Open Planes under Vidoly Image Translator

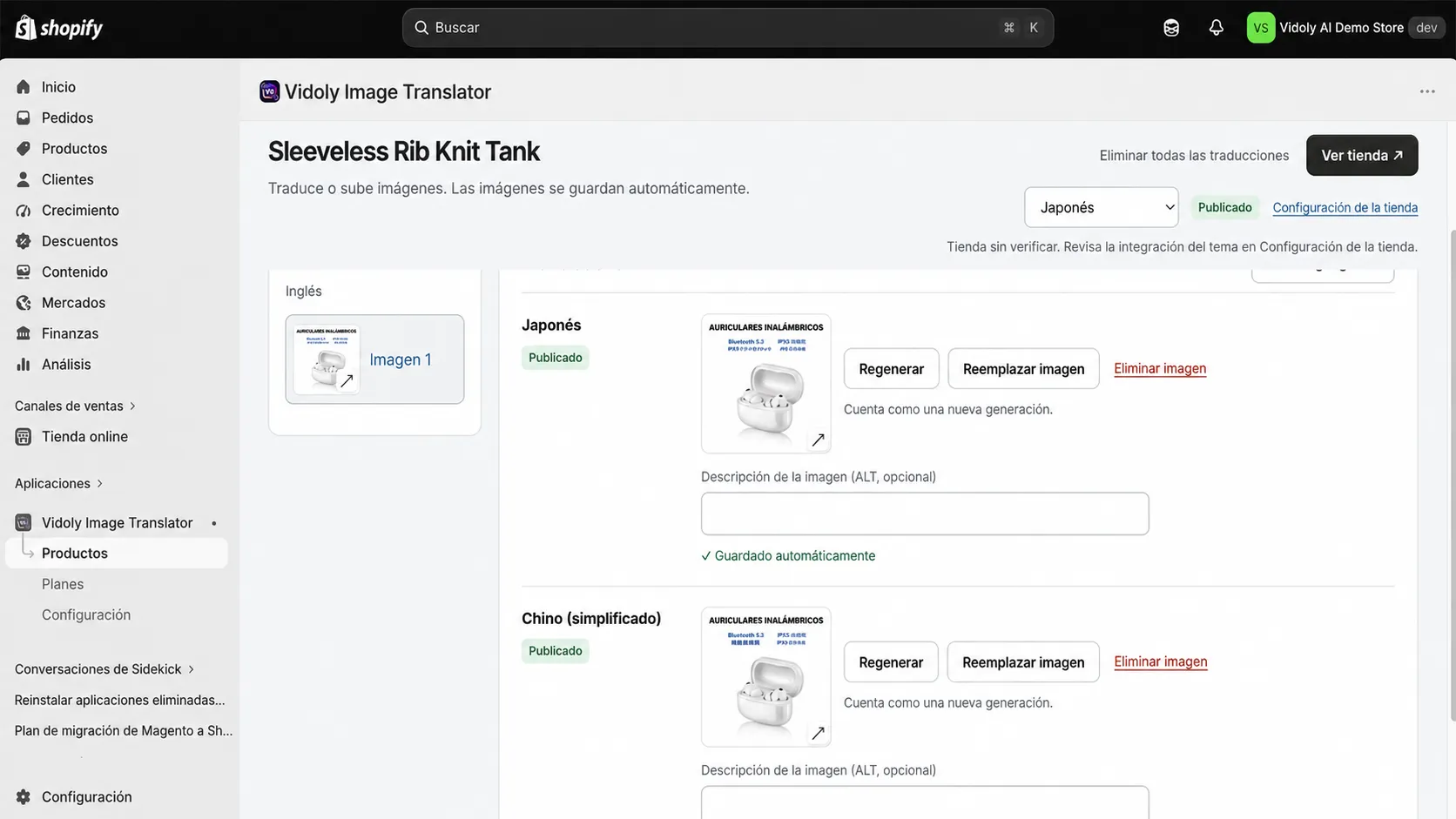click(63, 584)
